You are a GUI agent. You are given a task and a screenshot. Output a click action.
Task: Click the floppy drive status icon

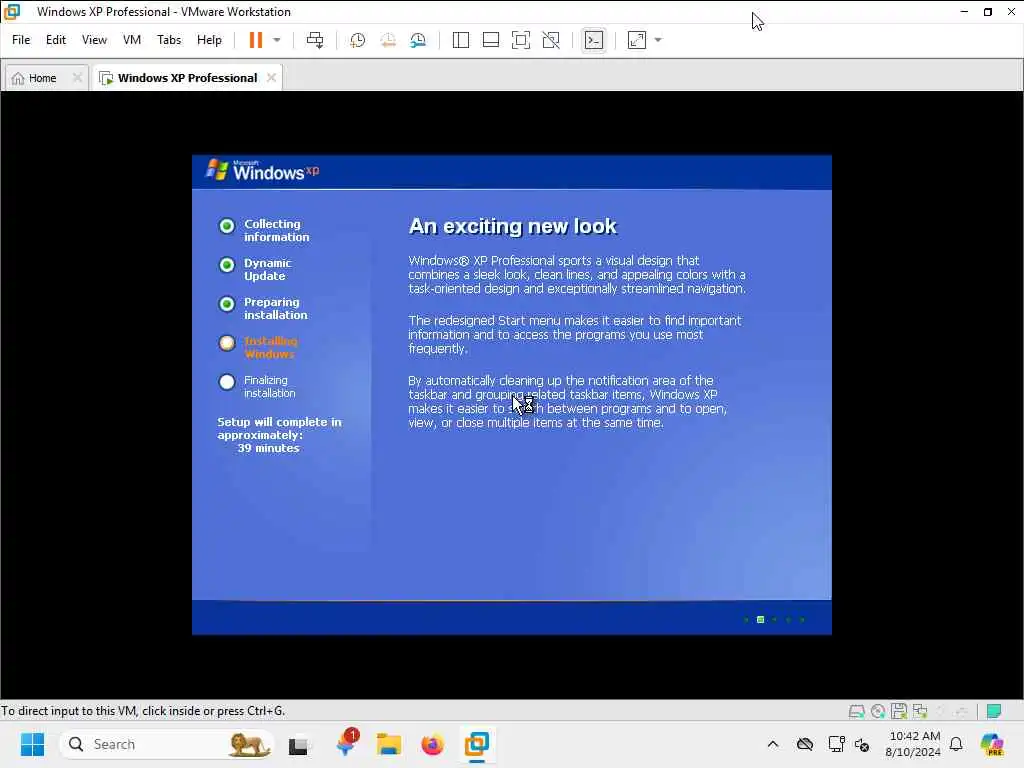coord(899,711)
